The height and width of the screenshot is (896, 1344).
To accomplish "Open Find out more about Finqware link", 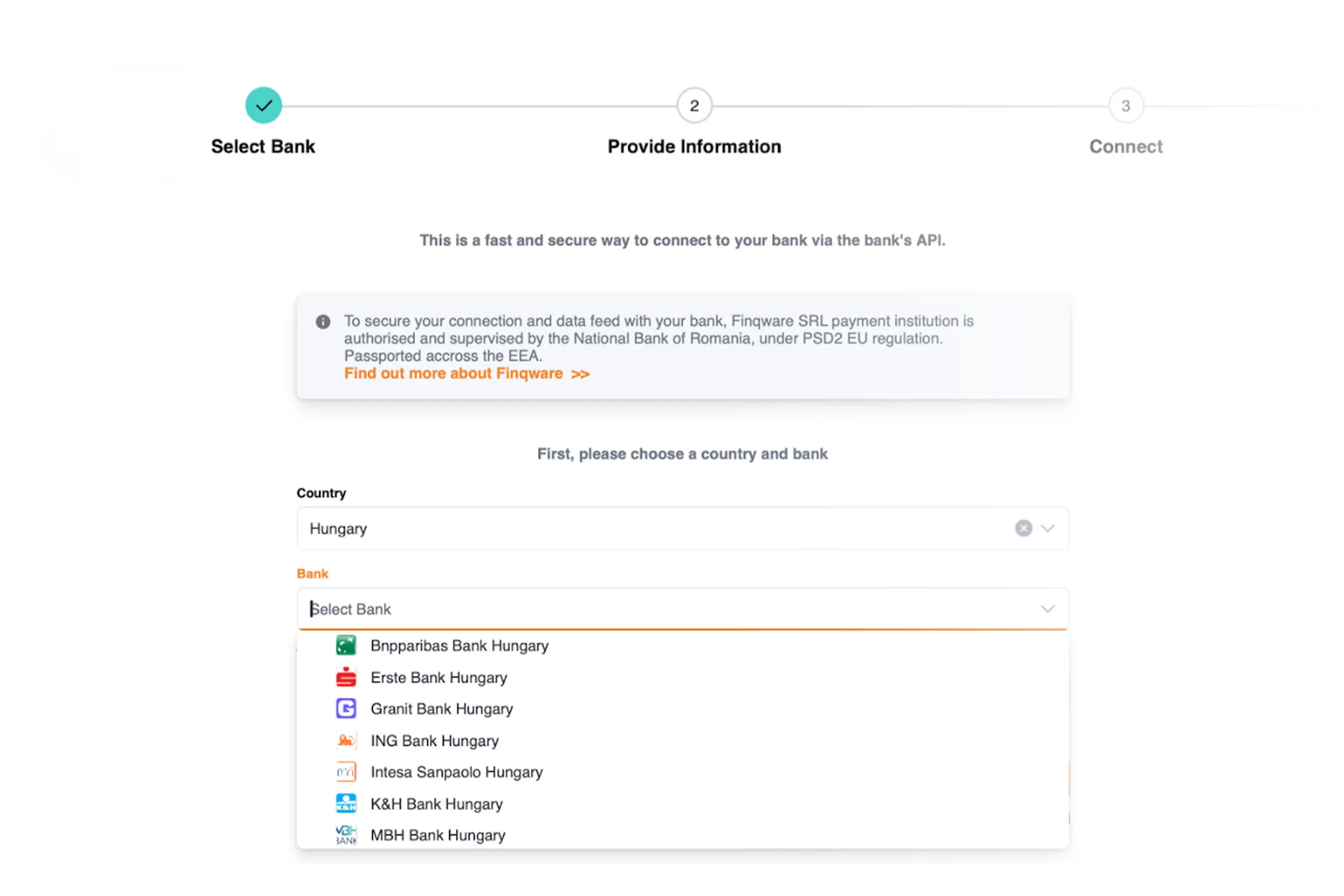I will [466, 374].
